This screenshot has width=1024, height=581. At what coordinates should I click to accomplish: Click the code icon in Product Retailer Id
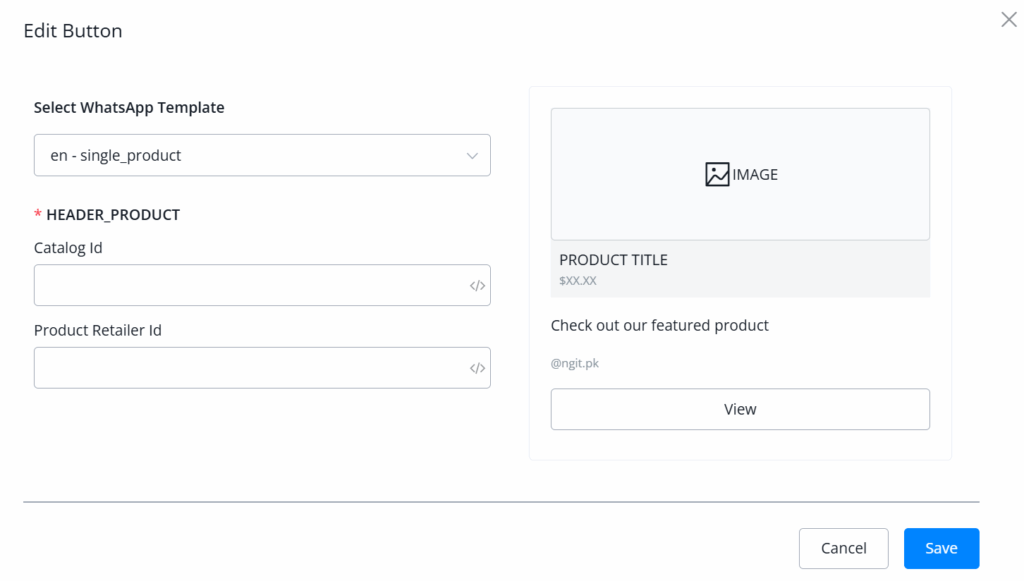coord(477,368)
